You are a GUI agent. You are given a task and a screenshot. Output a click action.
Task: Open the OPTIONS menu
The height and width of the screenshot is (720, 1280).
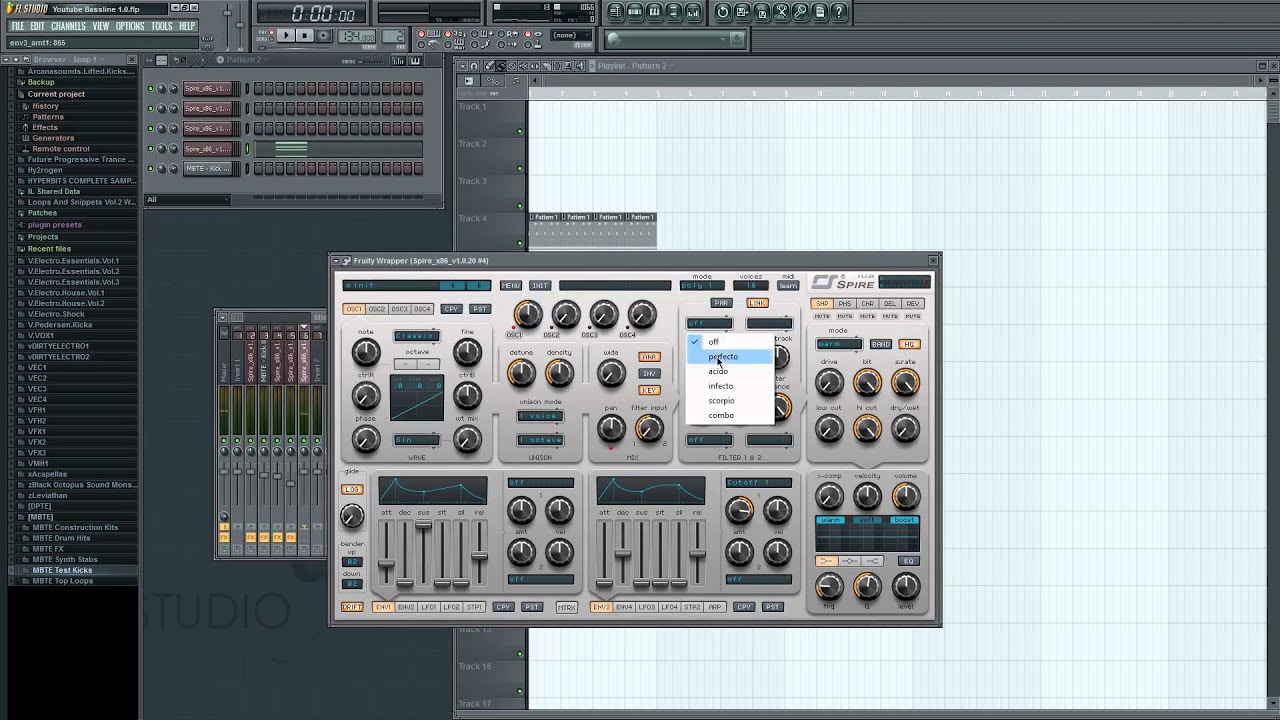click(130, 26)
